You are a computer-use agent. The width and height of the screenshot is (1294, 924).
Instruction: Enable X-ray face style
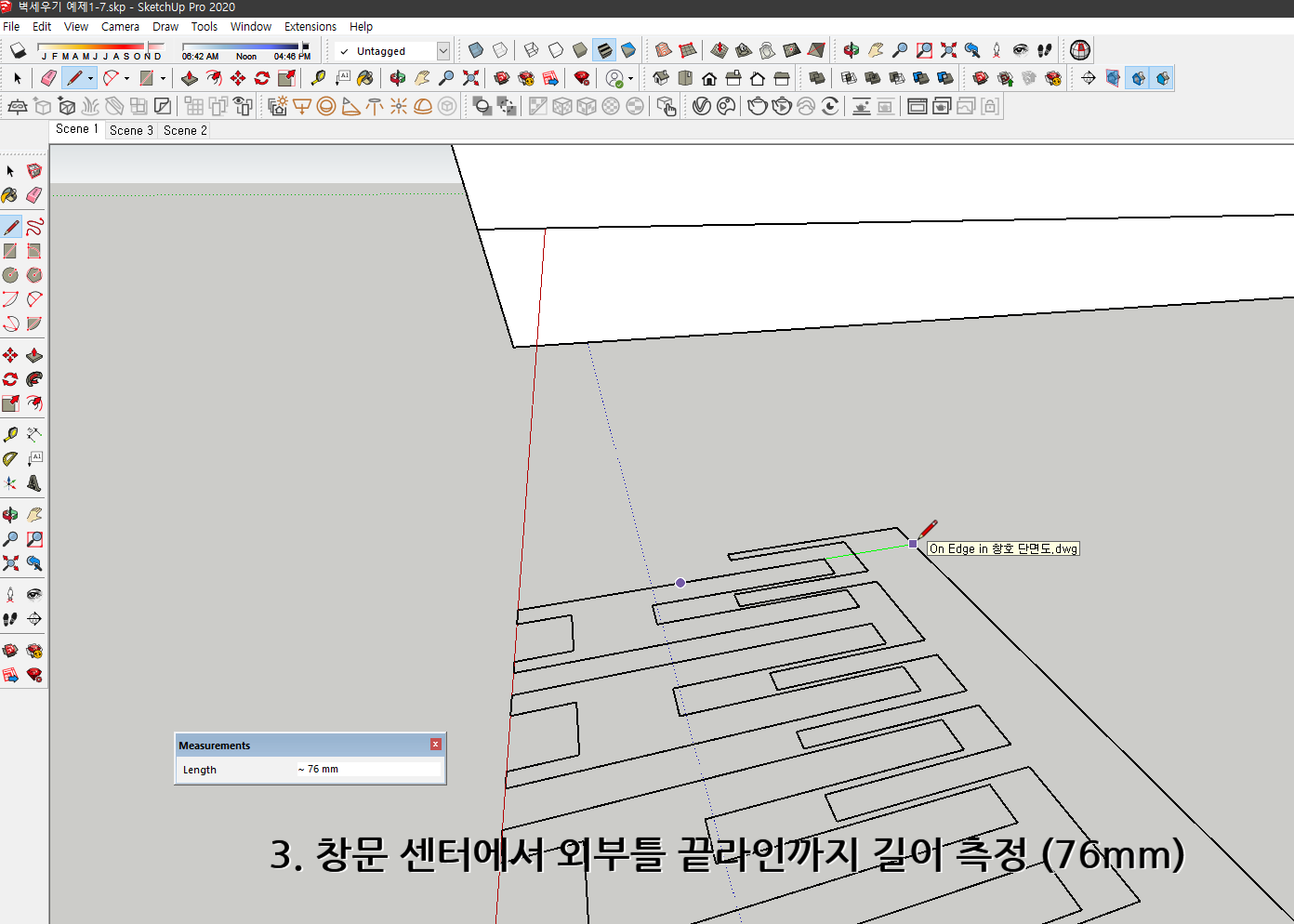pos(475,50)
